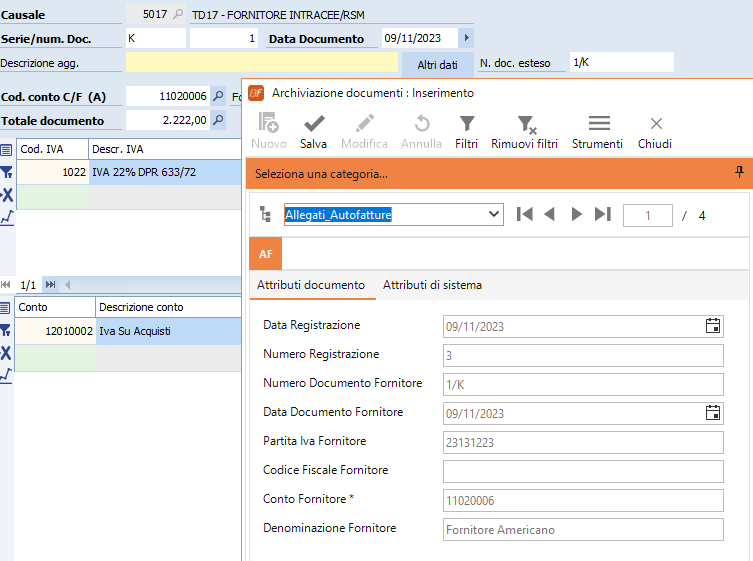The image size is (753, 561).
Task: Click the yellow Descrizione agg. field
Action: coord(262,62)
